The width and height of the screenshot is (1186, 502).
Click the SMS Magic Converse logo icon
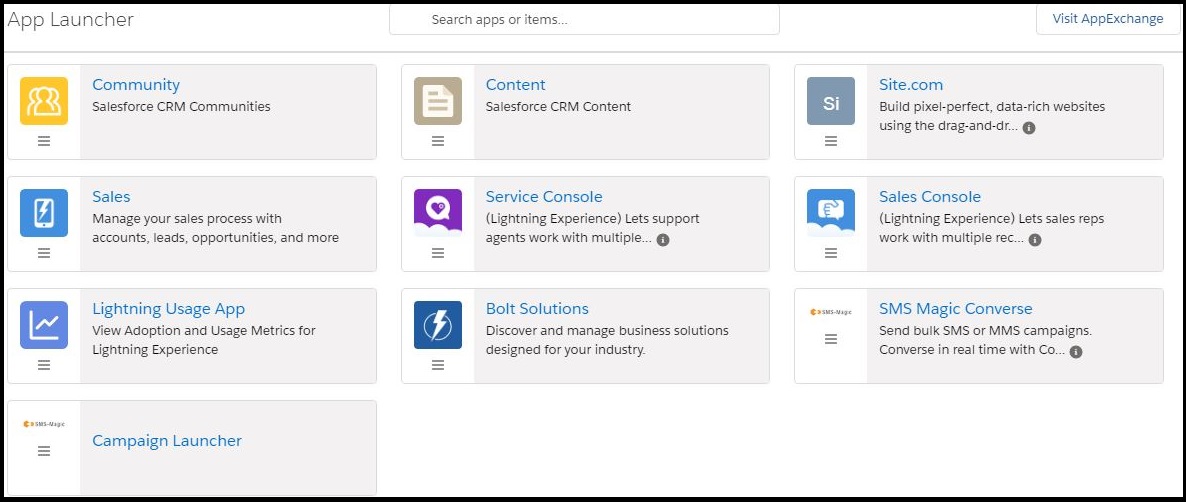click(831, 311)
